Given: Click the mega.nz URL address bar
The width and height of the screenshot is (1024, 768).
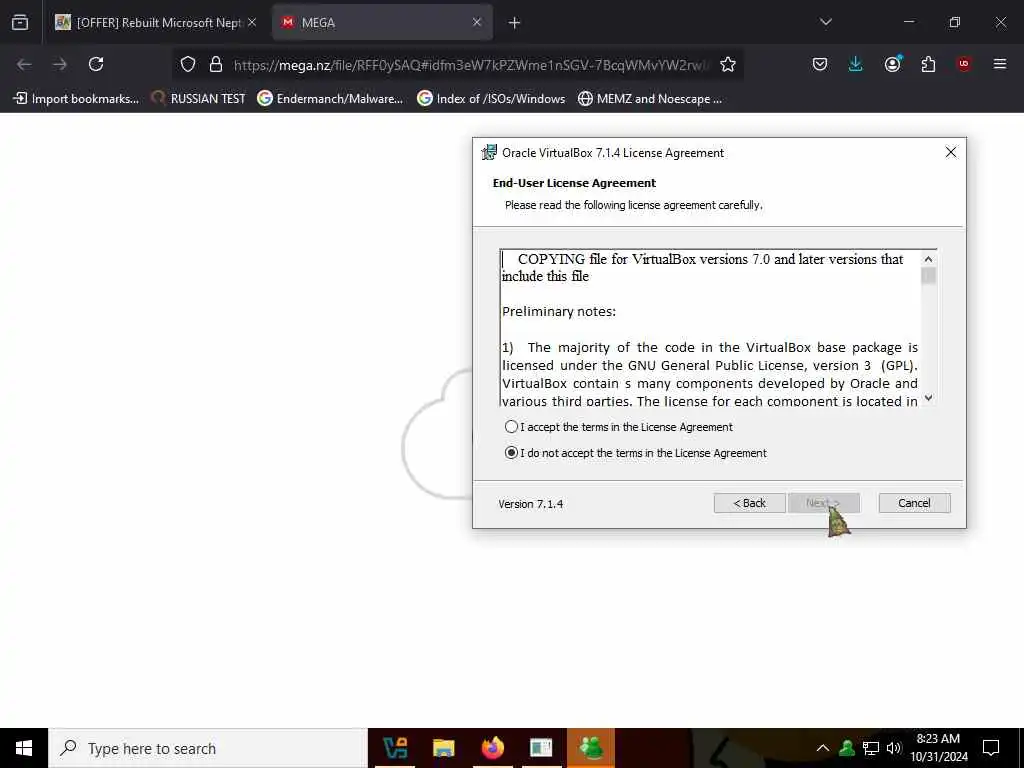Looking at the screenshot, I should tap(472, 65).
